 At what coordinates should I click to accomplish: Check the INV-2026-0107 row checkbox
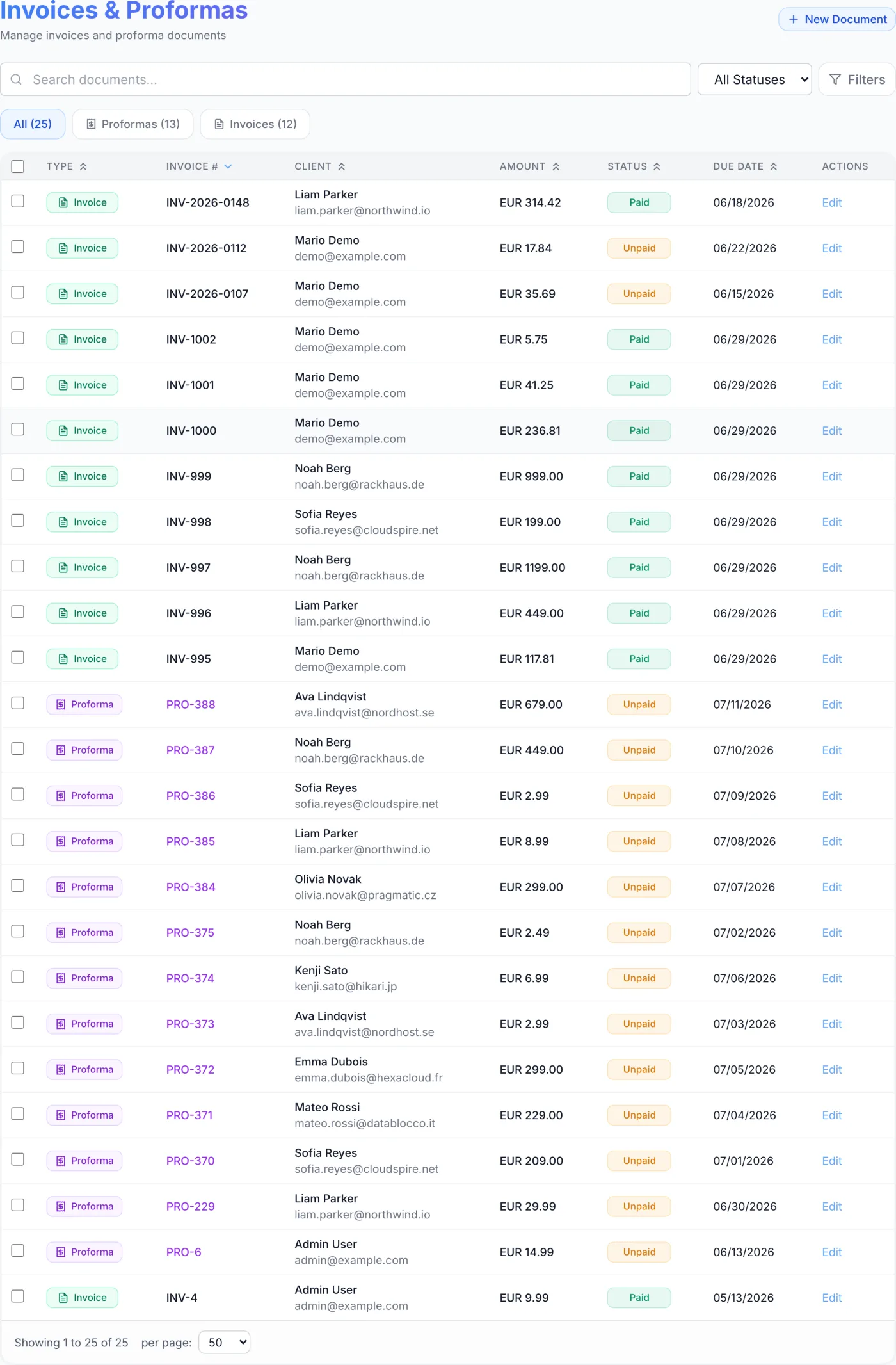[18, 292]
